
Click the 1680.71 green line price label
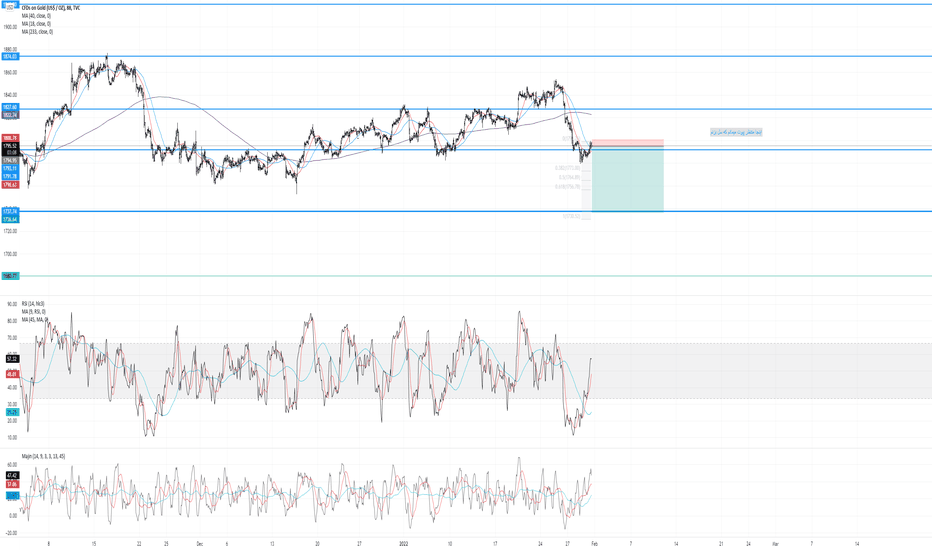point(10,276)
